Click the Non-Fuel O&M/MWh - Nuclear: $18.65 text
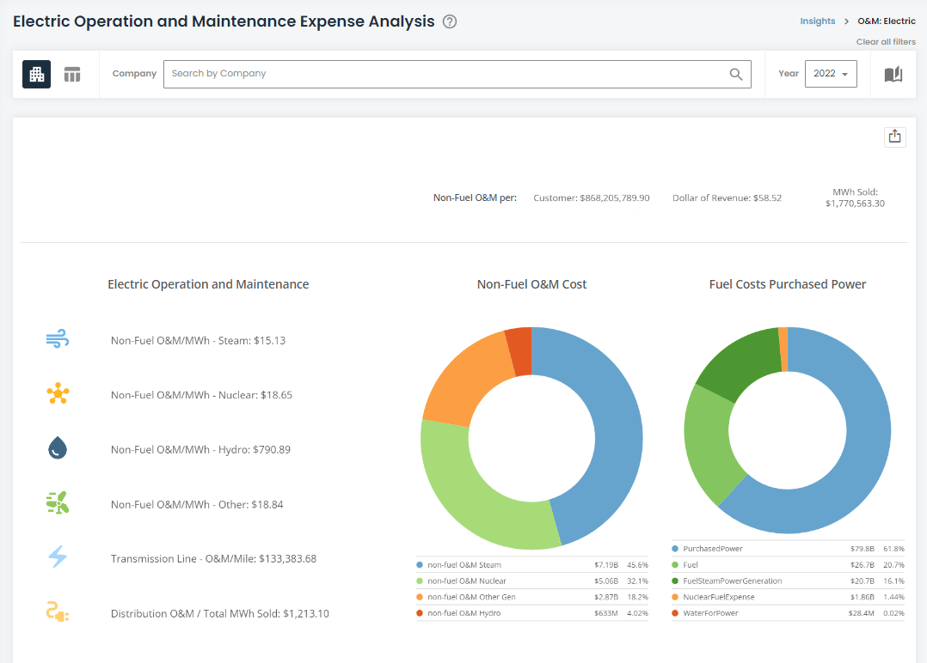The height and width of the screenshot is (663, 927). click(202, 395)
